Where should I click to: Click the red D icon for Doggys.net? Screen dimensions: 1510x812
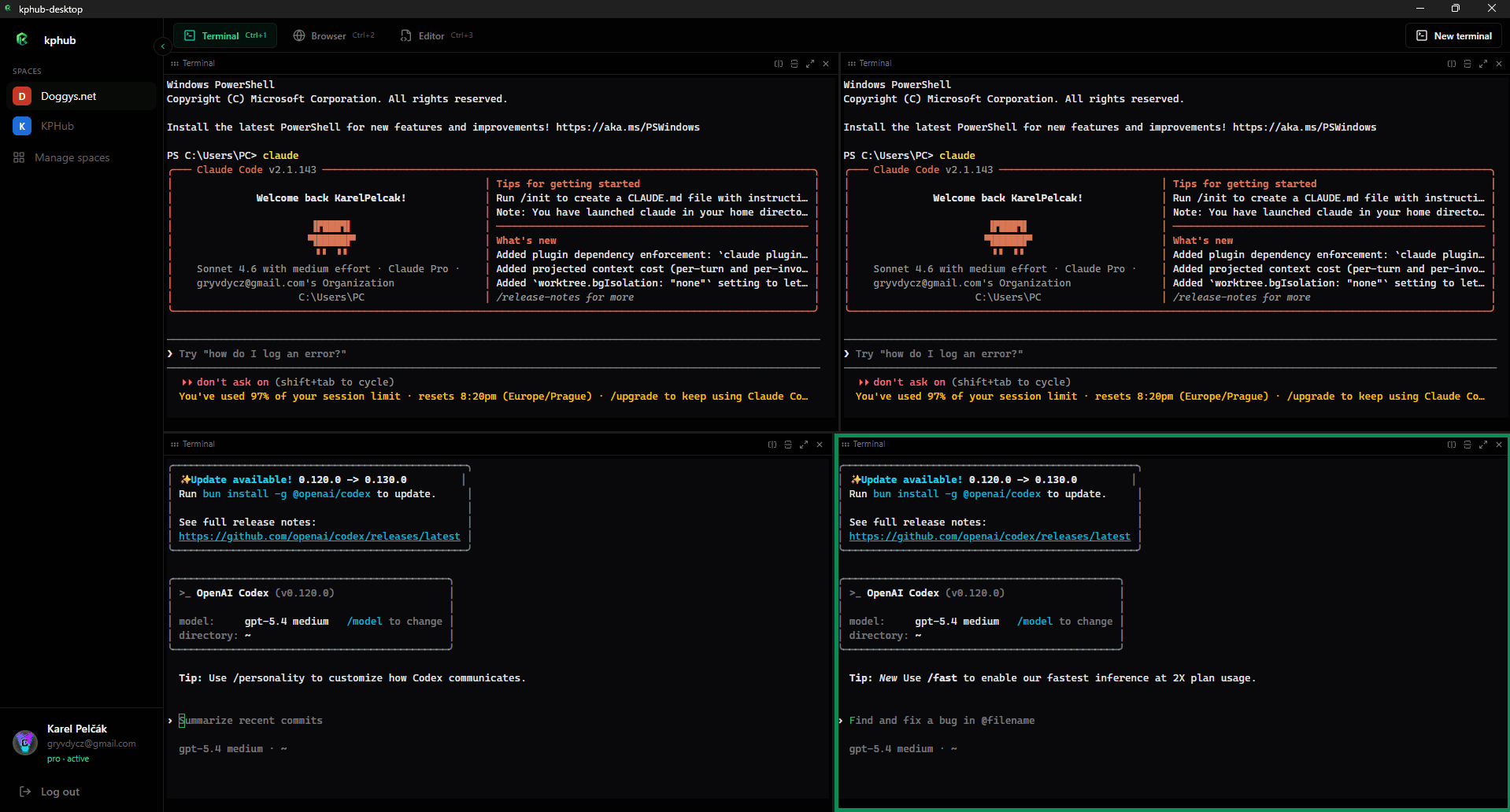[22, 96]
